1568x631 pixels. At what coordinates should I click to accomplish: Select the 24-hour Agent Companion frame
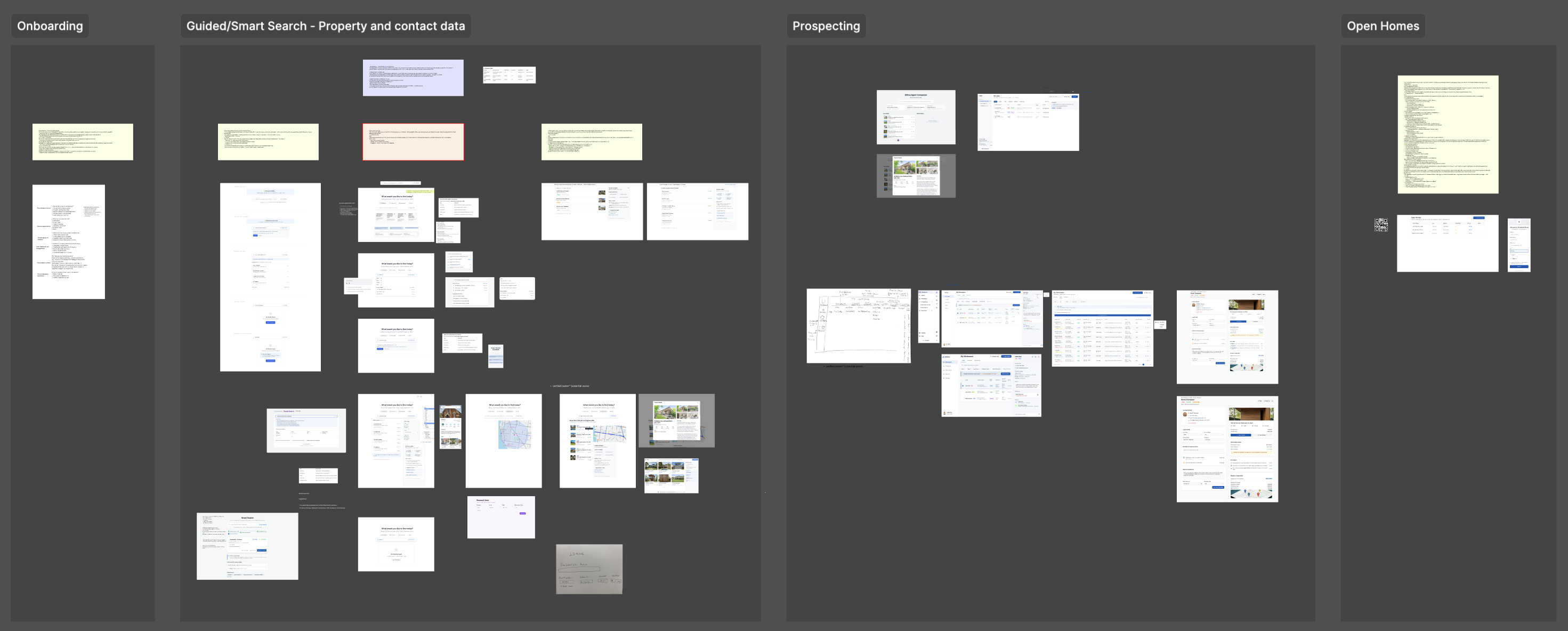click(916, 117)
